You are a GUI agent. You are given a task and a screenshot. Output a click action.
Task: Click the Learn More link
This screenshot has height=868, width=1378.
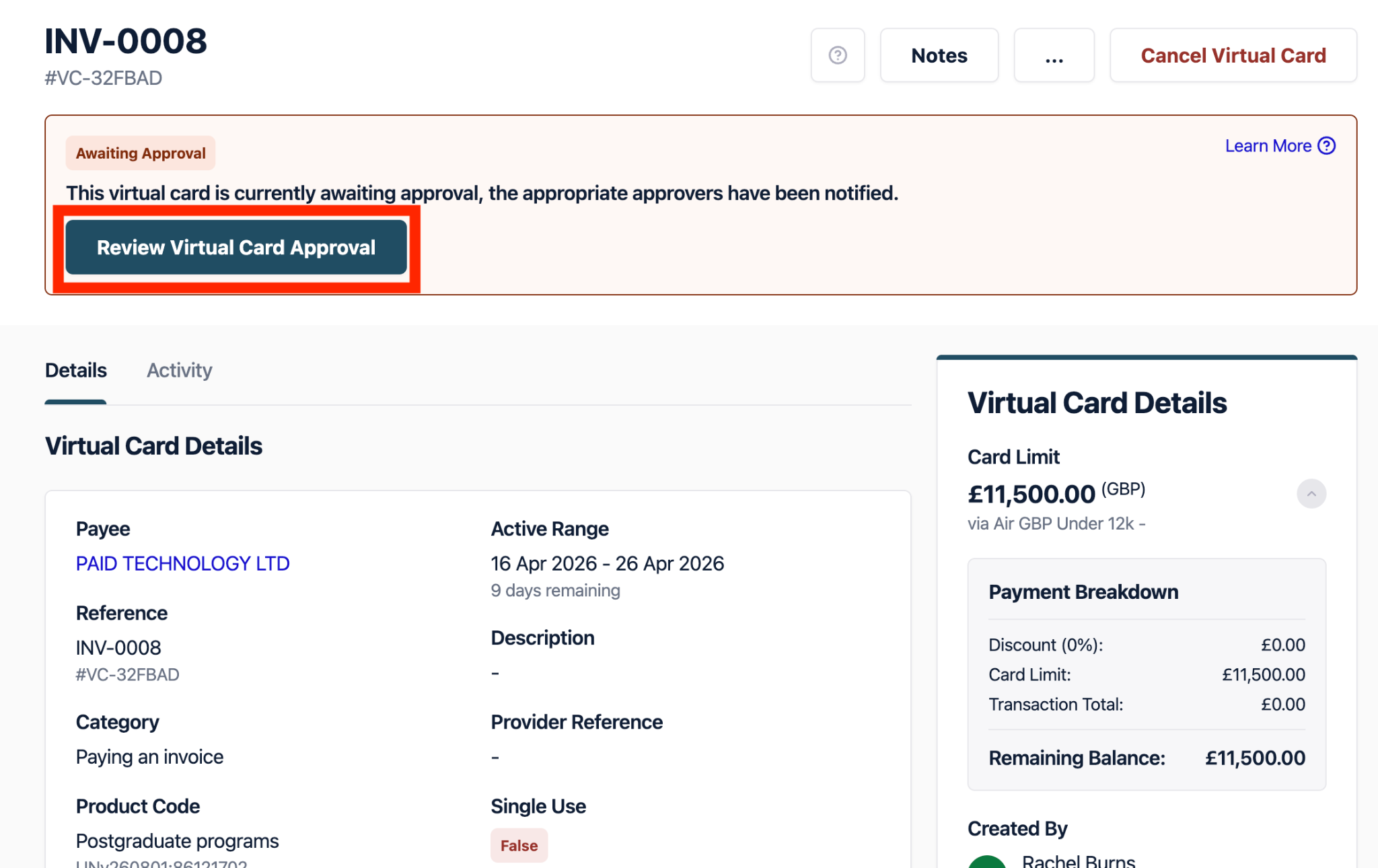click(1268, 146)
